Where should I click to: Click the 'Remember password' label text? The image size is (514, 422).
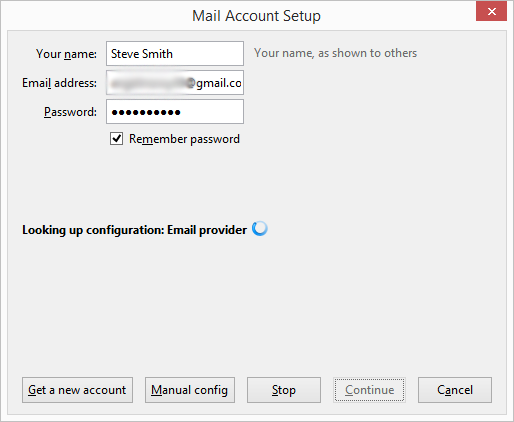(x=184, y=139)
